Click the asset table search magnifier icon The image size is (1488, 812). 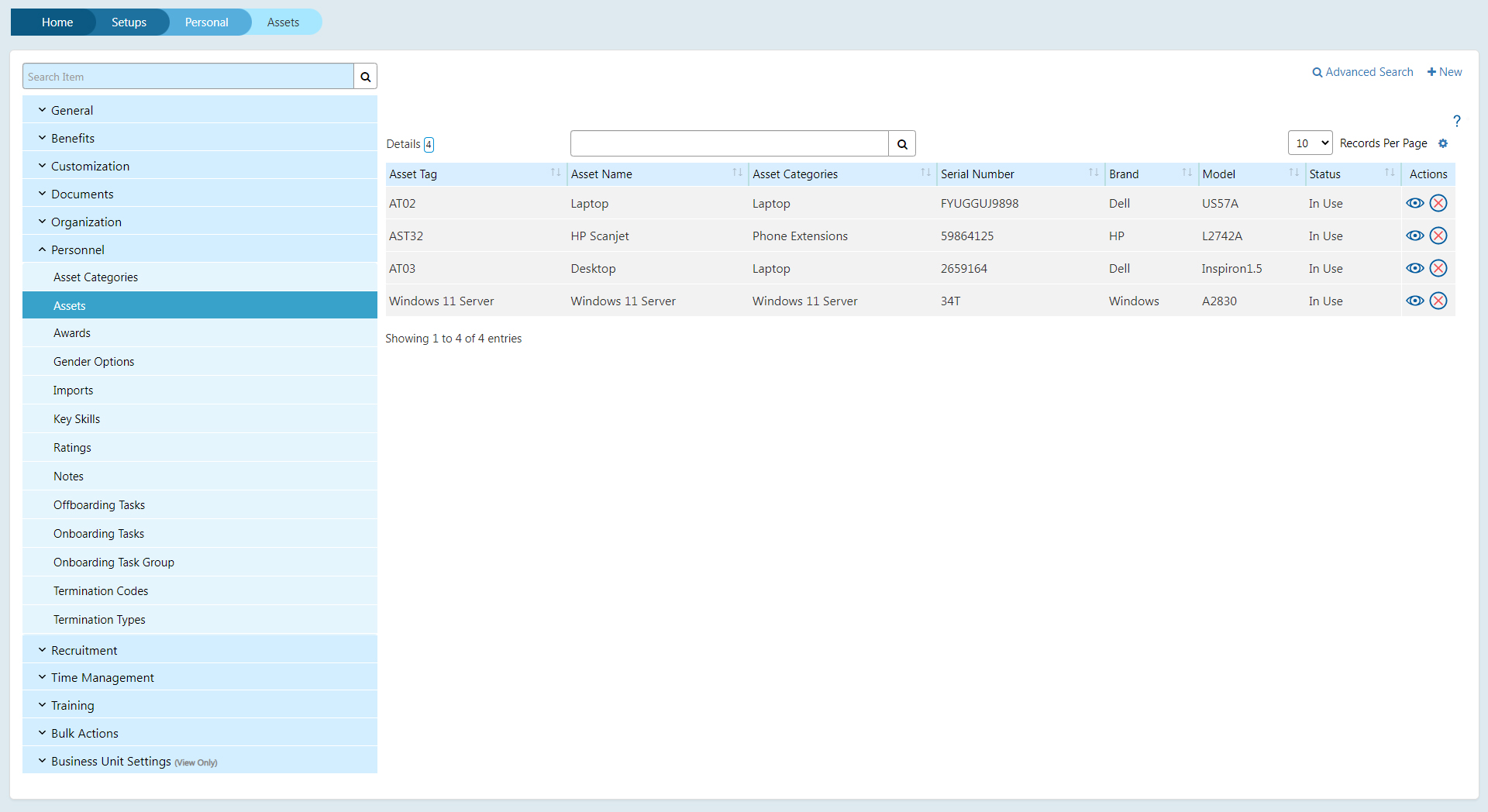901,143
